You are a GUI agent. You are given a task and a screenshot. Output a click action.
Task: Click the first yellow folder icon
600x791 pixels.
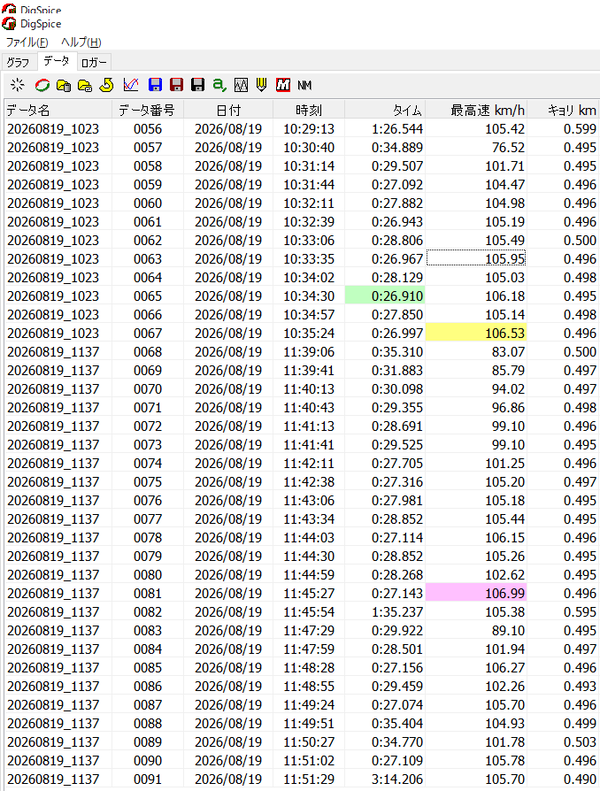(x=64, y=85)
